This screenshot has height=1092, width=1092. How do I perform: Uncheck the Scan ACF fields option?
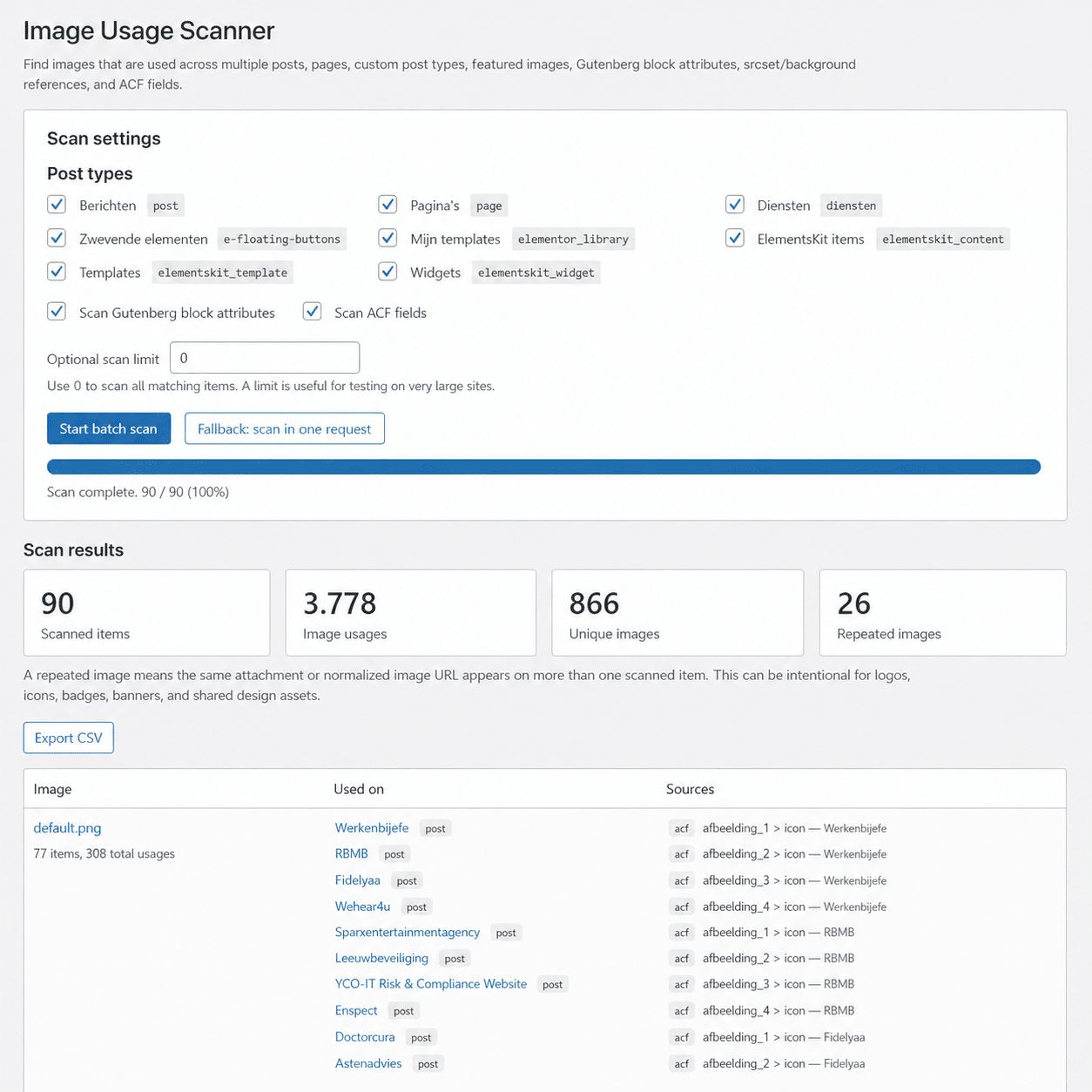(312, 312)
